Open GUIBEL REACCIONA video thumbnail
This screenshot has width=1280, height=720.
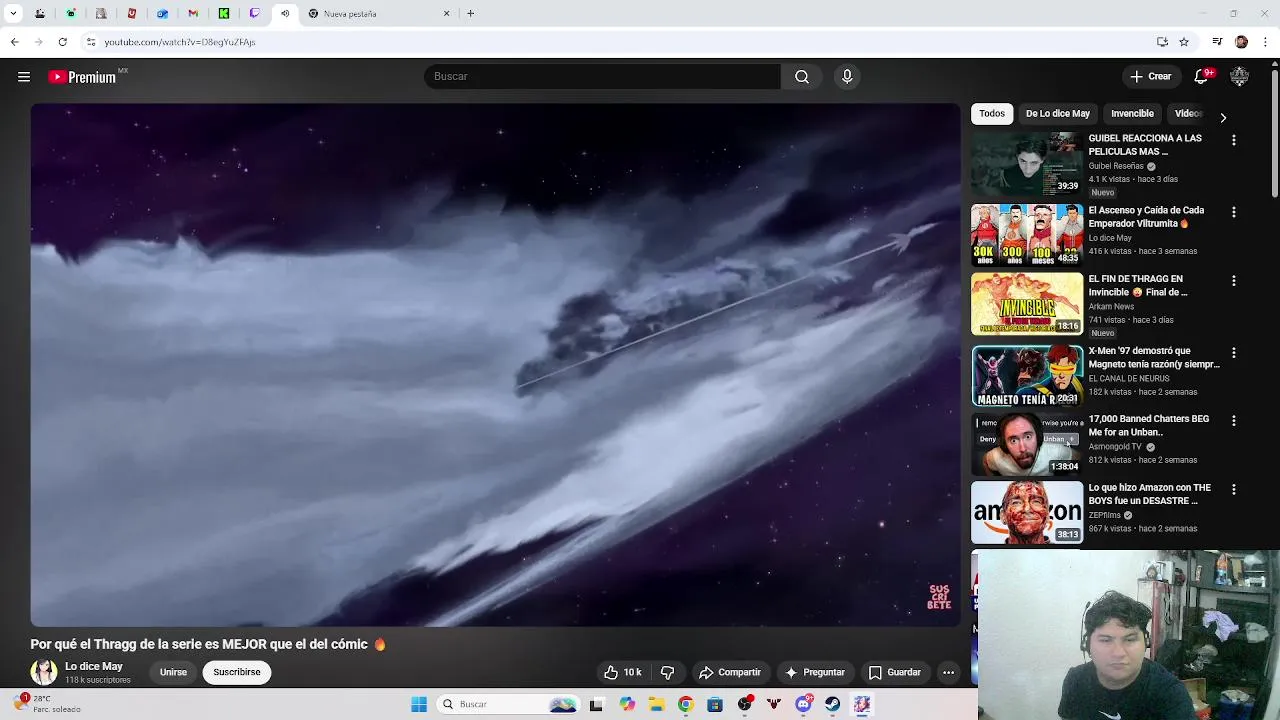[1027, 165]
